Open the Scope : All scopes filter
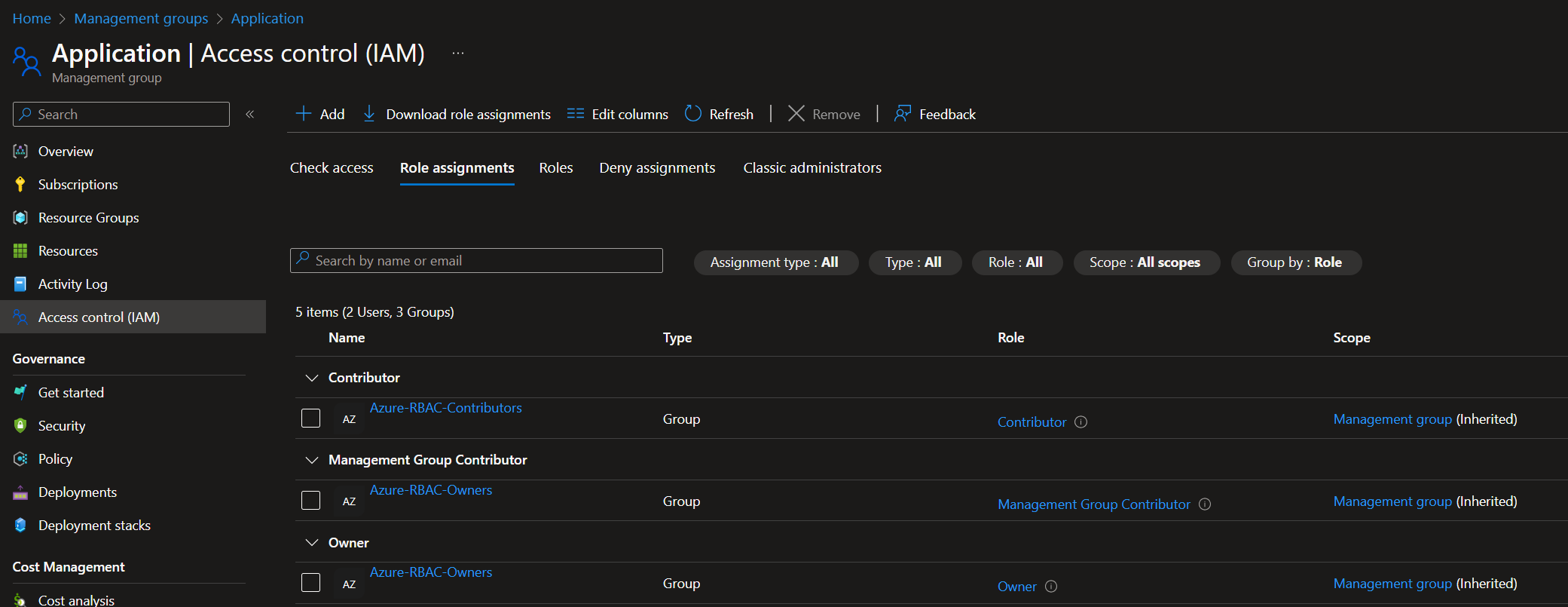Image resolution: width=1568 pixels, height=607 pixels. (1146, 262)
